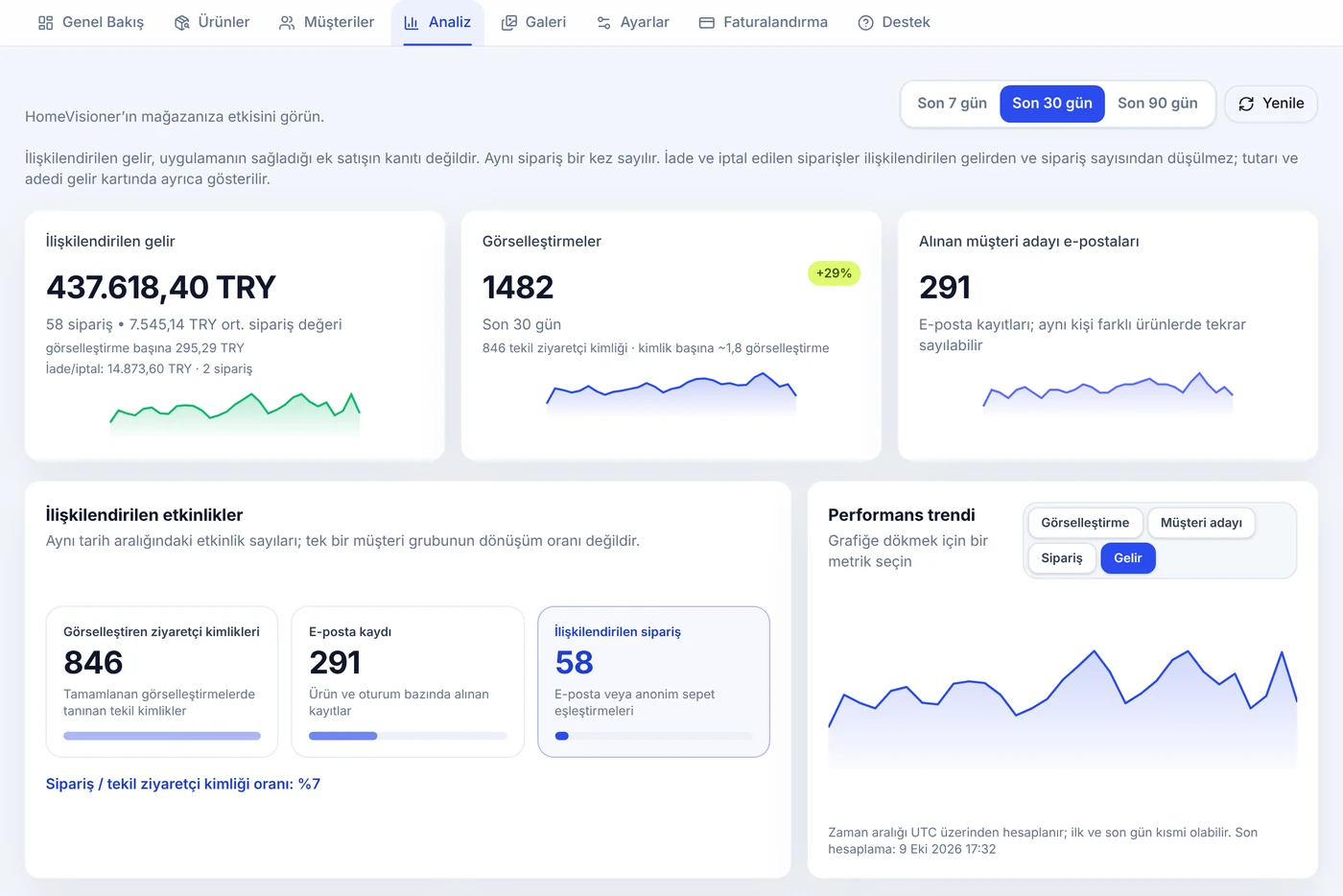The height and width of the screenshot is (896, 1343).
Task: Click the Görselleştiren ziyaretçi kimlikleri card
Action: (162, 681)
